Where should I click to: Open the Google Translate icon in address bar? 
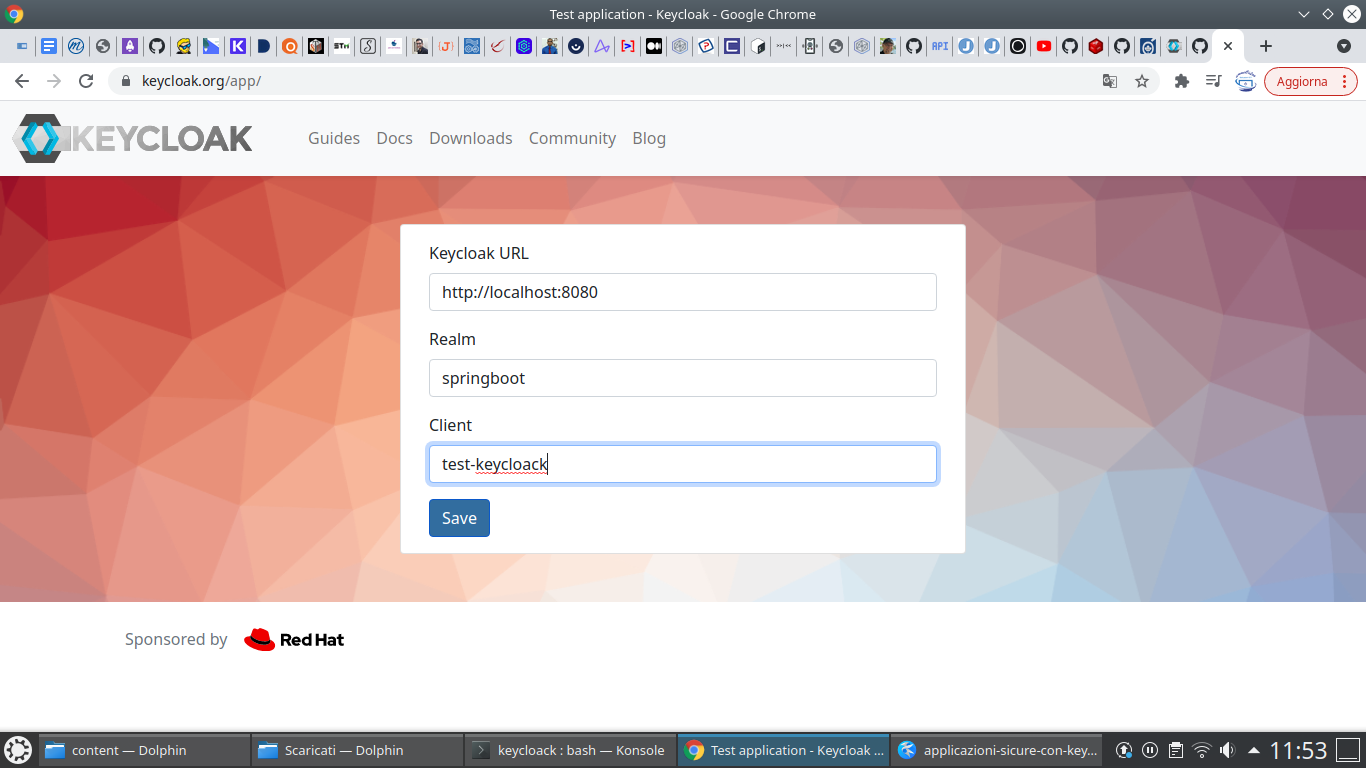coord(1110,81)
